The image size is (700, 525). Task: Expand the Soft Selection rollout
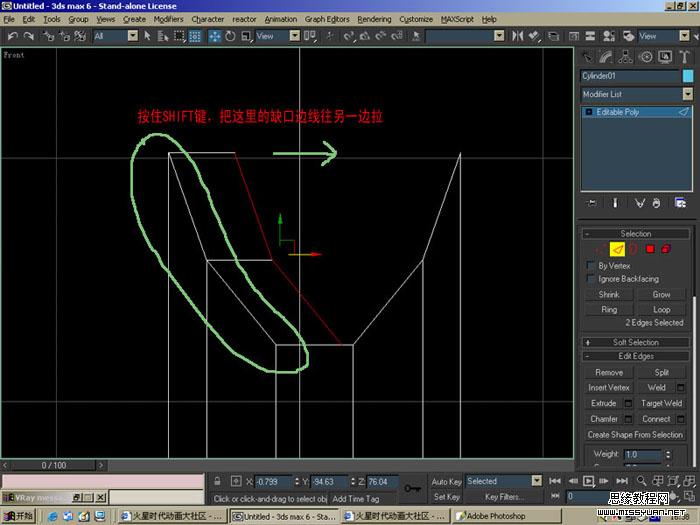[636, 342]
